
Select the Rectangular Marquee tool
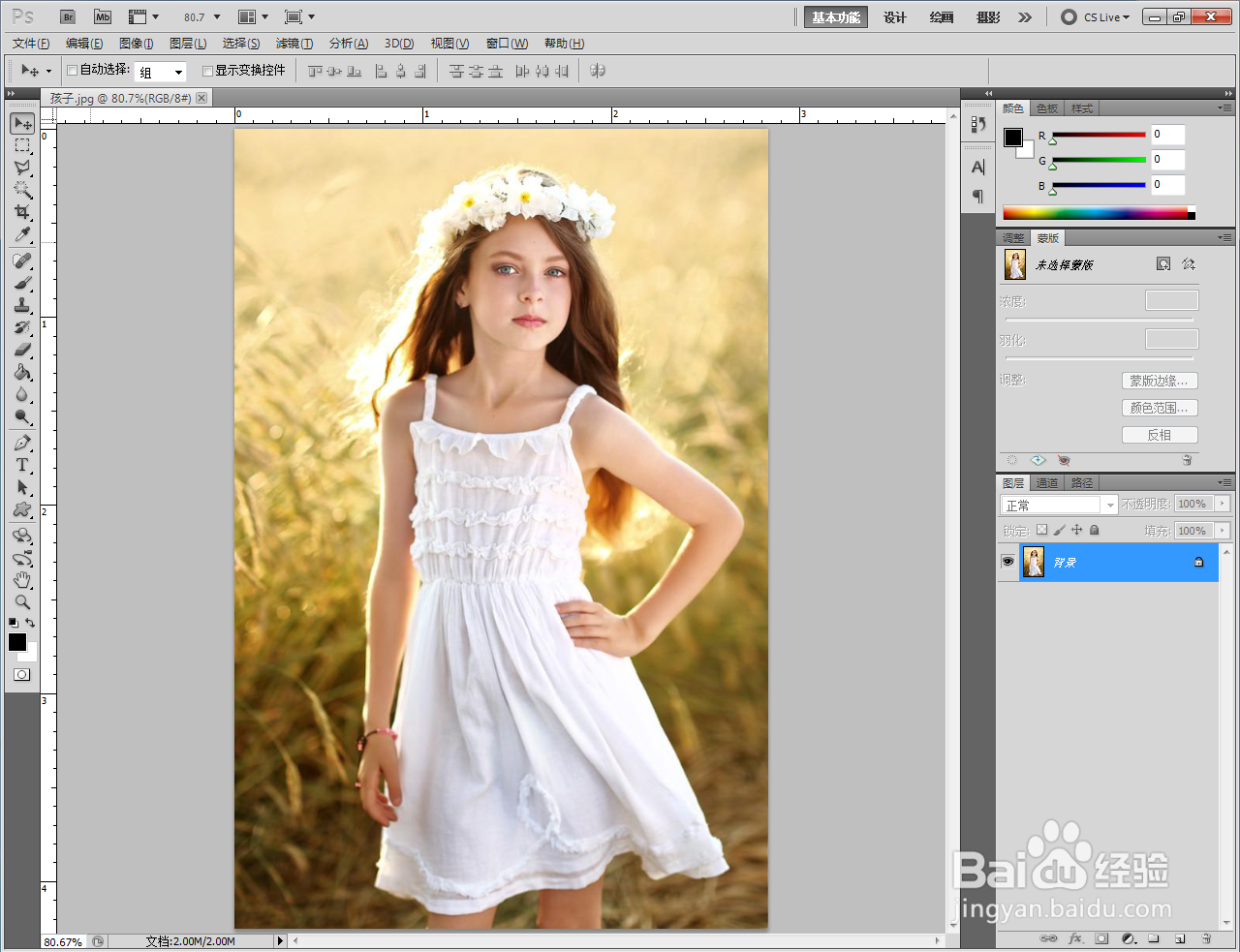(x=22, y=145)
